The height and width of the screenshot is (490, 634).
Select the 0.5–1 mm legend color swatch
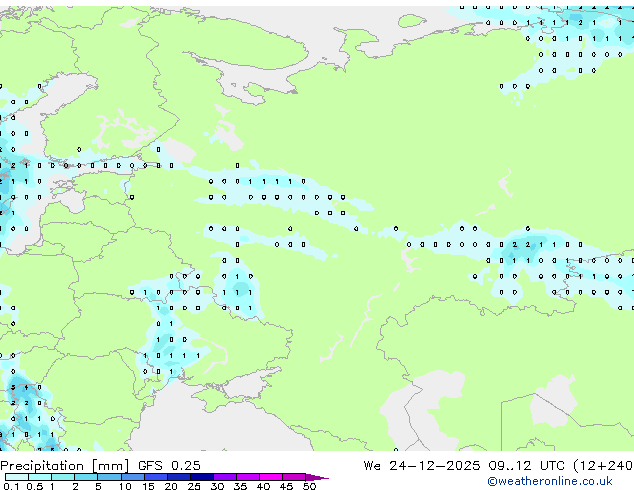pyautogui.click(x=40, y=477)
